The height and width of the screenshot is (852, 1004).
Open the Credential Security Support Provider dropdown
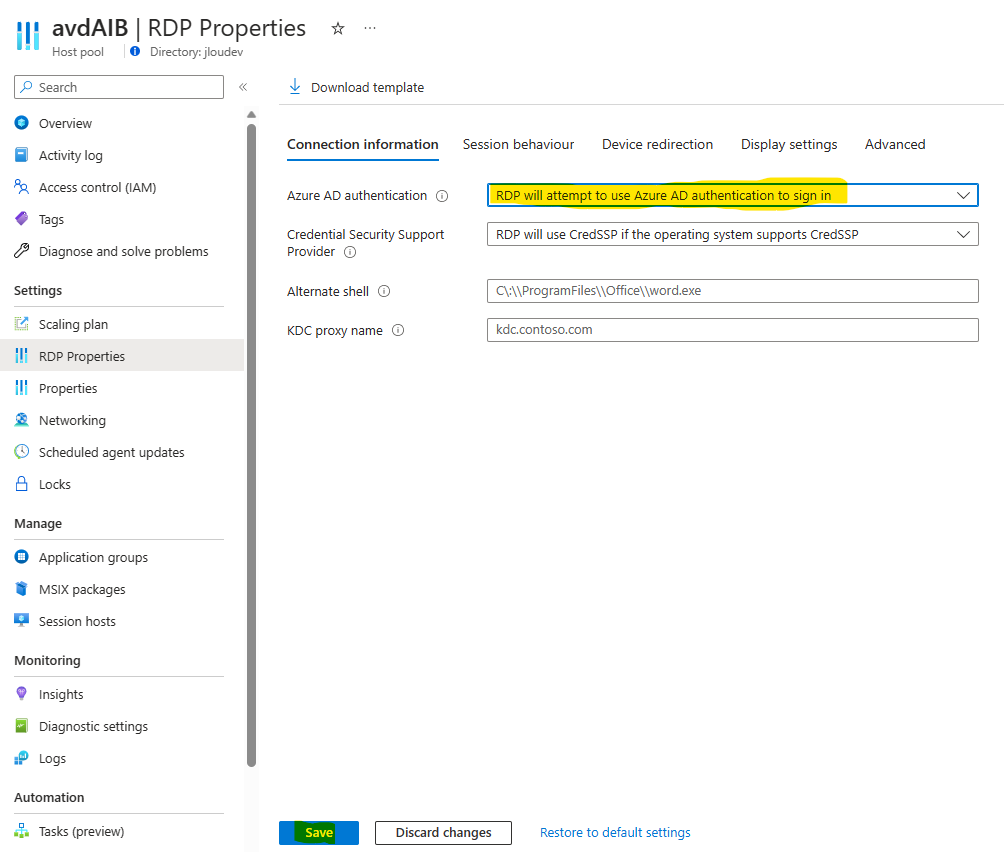pyautogui.click(x=733, y=234)
